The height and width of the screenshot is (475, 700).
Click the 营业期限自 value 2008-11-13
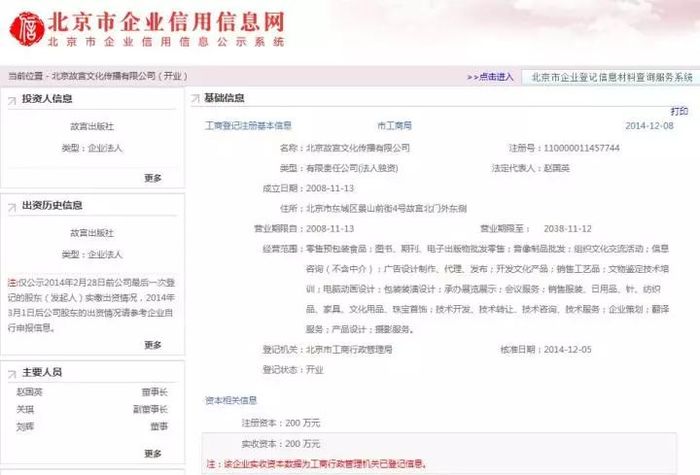click(330, 229)
